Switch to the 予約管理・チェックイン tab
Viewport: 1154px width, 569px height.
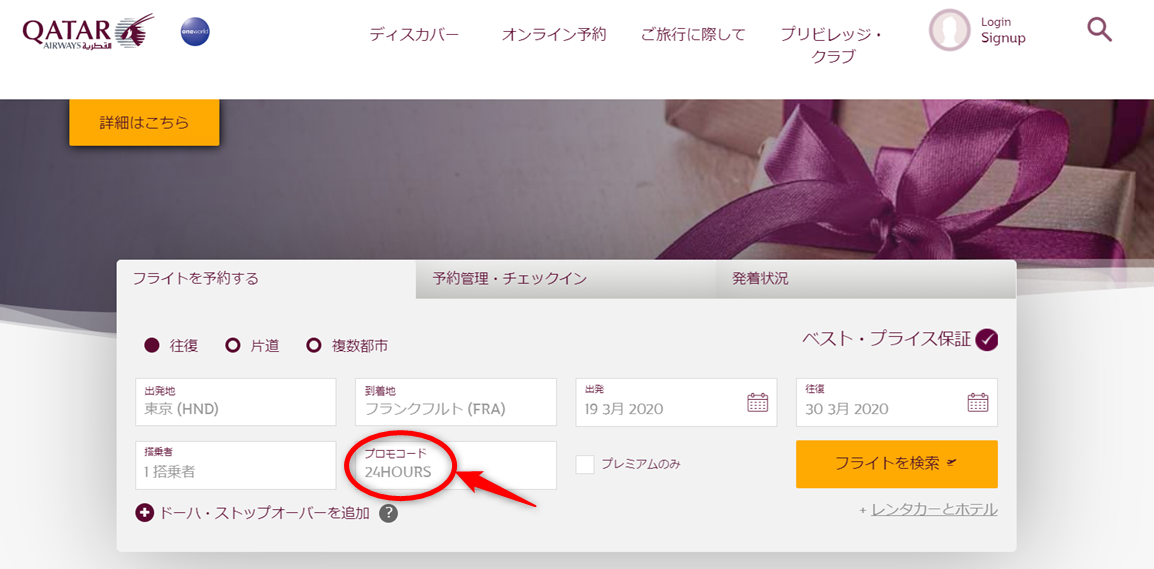565,279
